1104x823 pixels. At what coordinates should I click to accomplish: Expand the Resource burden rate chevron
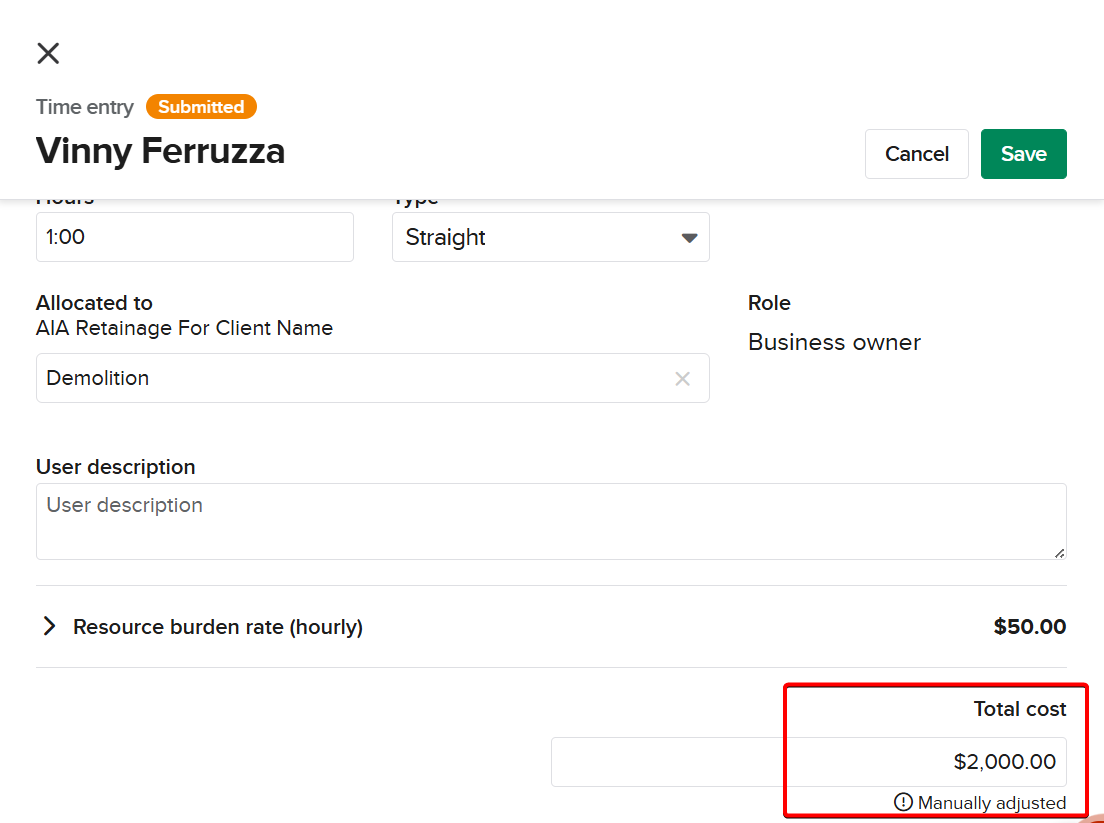48,627
